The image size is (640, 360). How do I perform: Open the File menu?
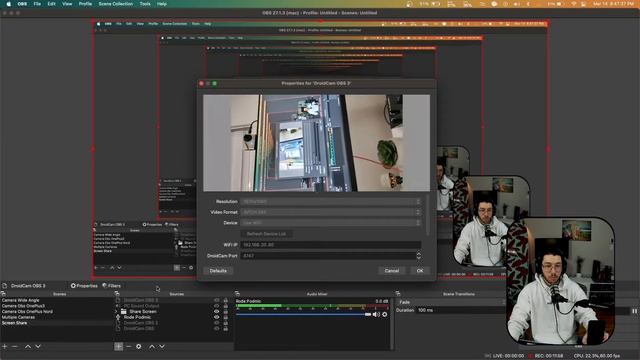click(x=37, y=4)
